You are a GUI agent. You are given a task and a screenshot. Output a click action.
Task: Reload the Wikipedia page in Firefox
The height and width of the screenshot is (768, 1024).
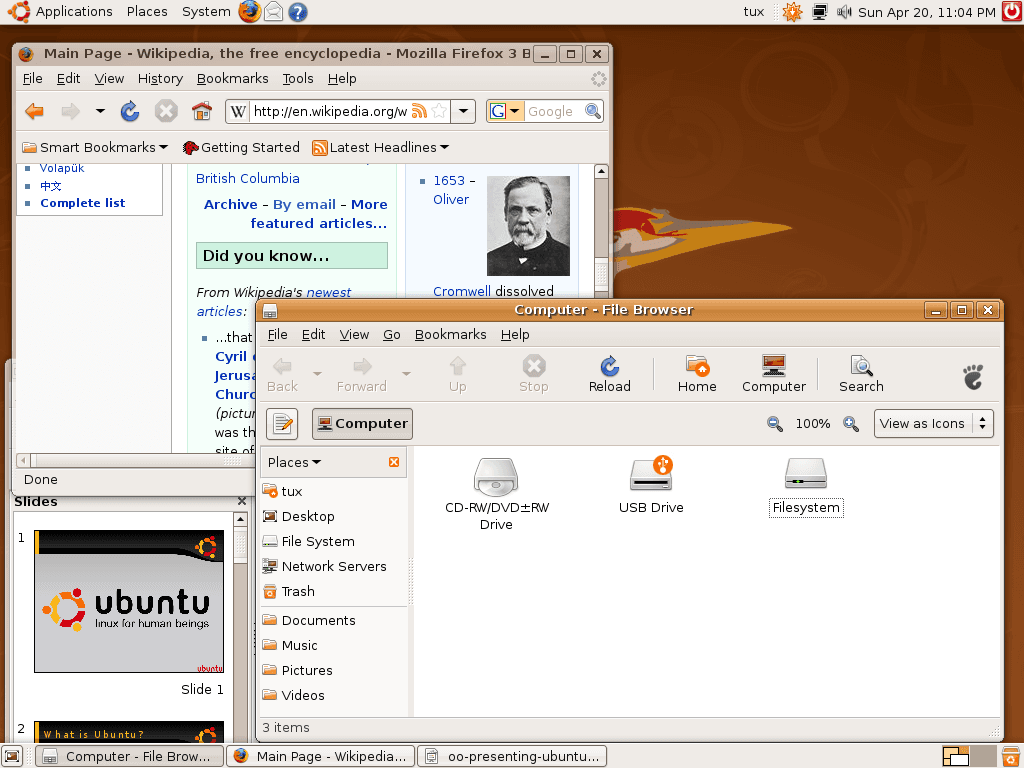tap(130, 111)
